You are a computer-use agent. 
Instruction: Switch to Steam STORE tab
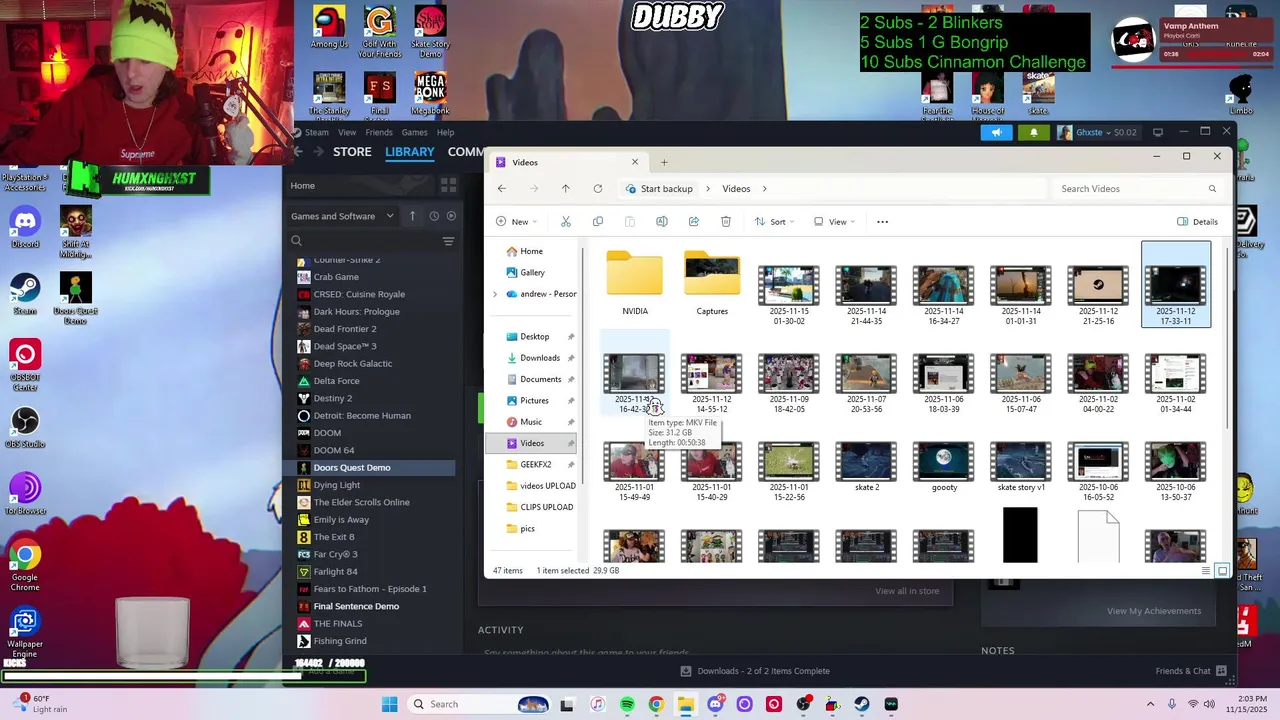[x=352, y=152]
